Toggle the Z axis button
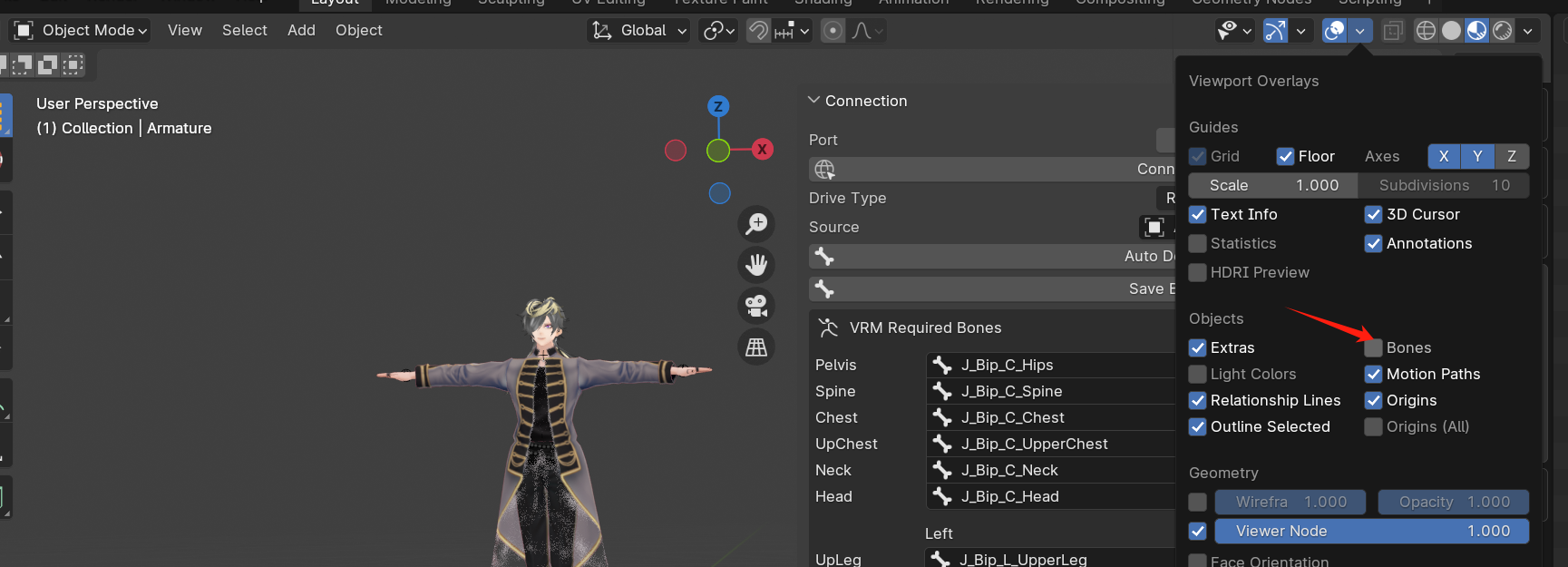Viewport: 1568px width, 567px height. 1512,156
